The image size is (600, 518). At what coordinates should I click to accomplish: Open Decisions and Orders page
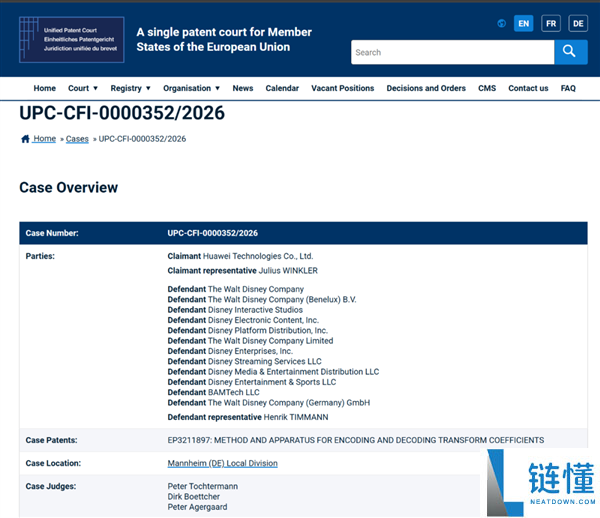pos(426,88)
